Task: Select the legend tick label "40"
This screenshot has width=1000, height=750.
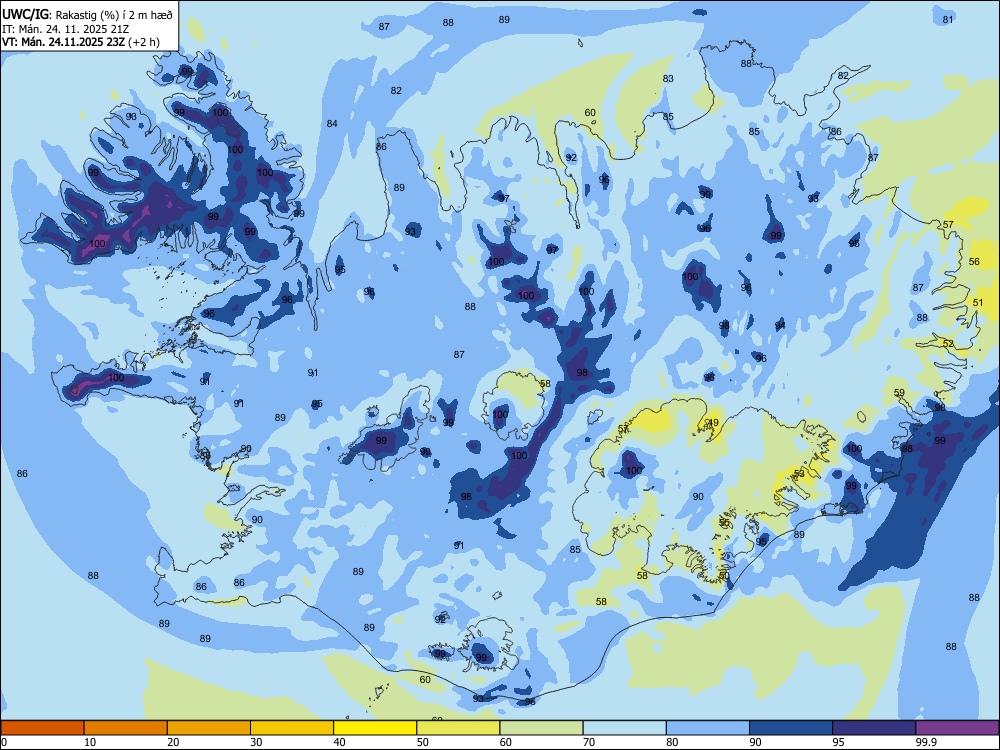Action: click(x=340, y=742)
